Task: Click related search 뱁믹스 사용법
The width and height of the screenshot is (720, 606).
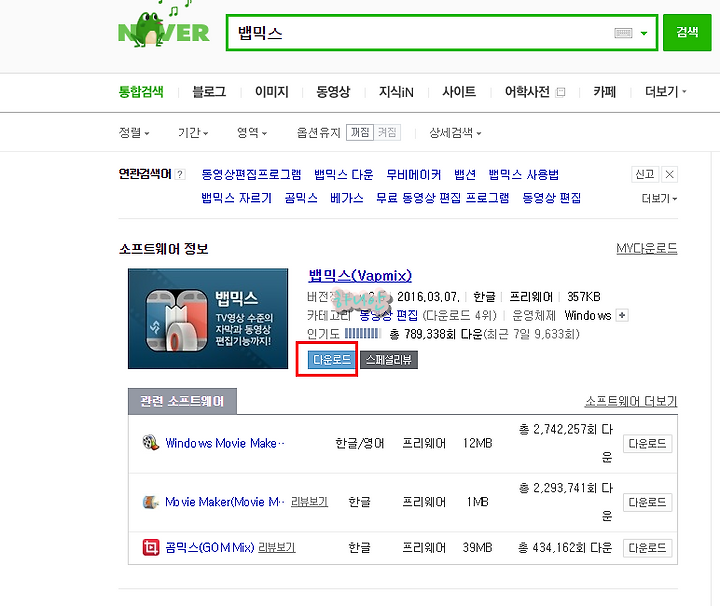Action: click(523, 174)
